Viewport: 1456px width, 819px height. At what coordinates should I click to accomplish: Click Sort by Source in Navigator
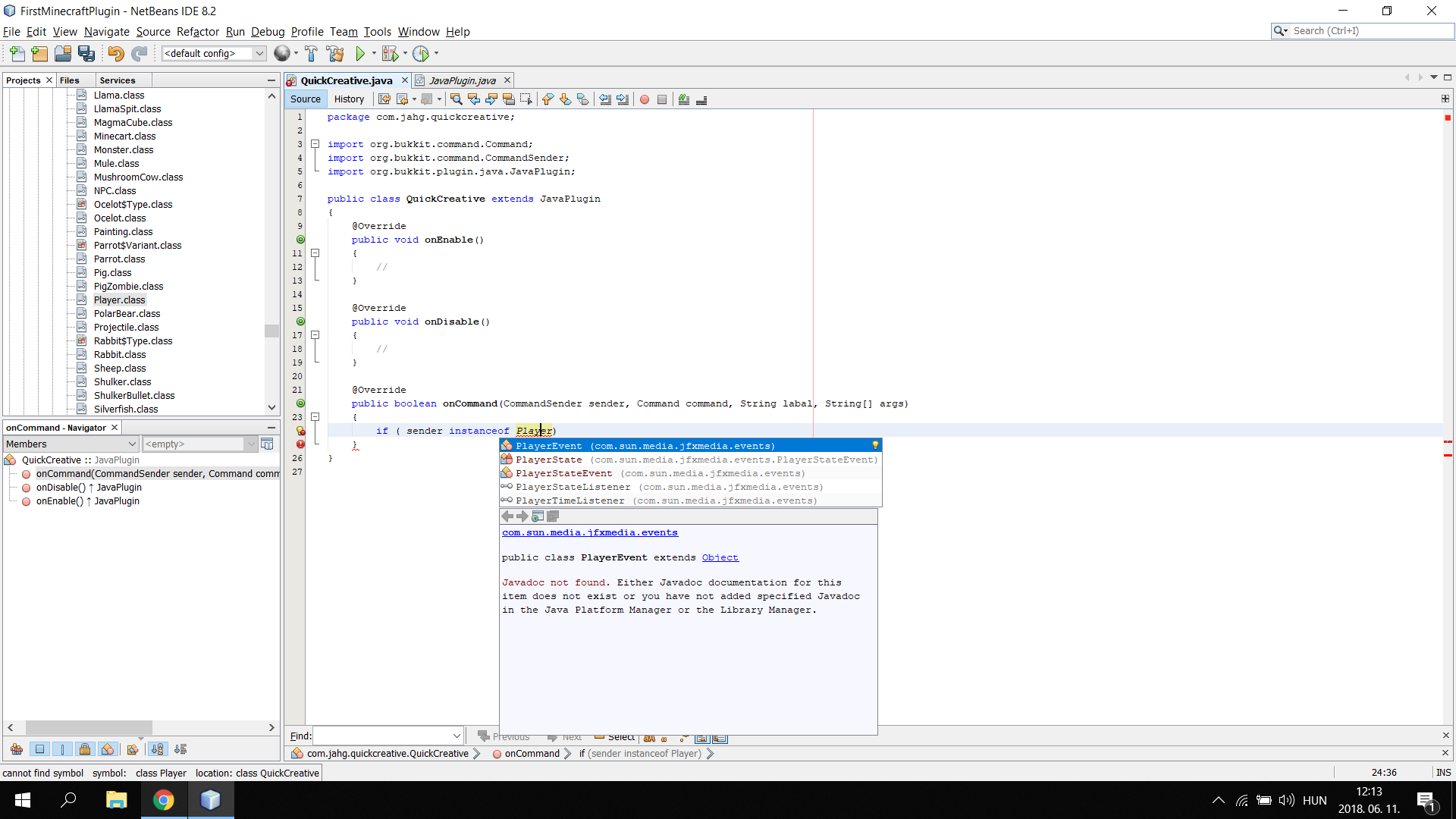[x=180, y=749]
